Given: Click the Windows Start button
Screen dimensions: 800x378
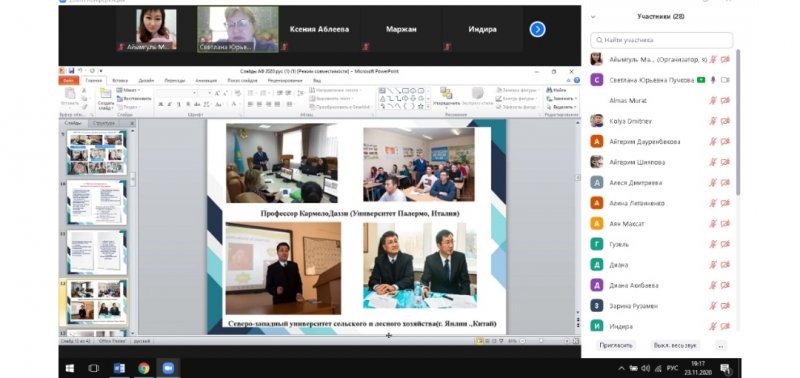Looking at the screenshot, I should [x=70, y=368].
